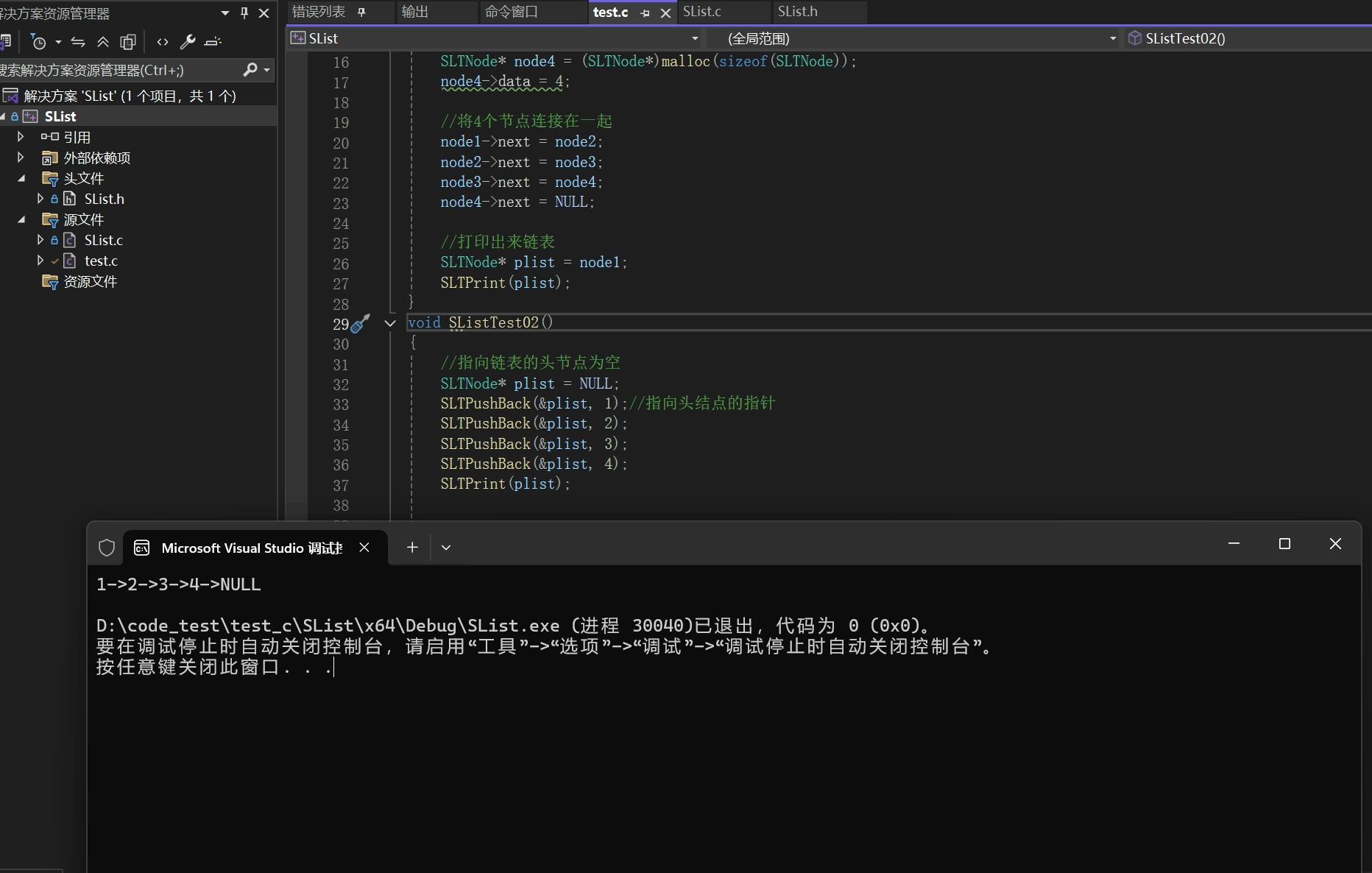Close the Solution Explorer panel
The width and height of the screenshot is (1372, 873).
264,13
